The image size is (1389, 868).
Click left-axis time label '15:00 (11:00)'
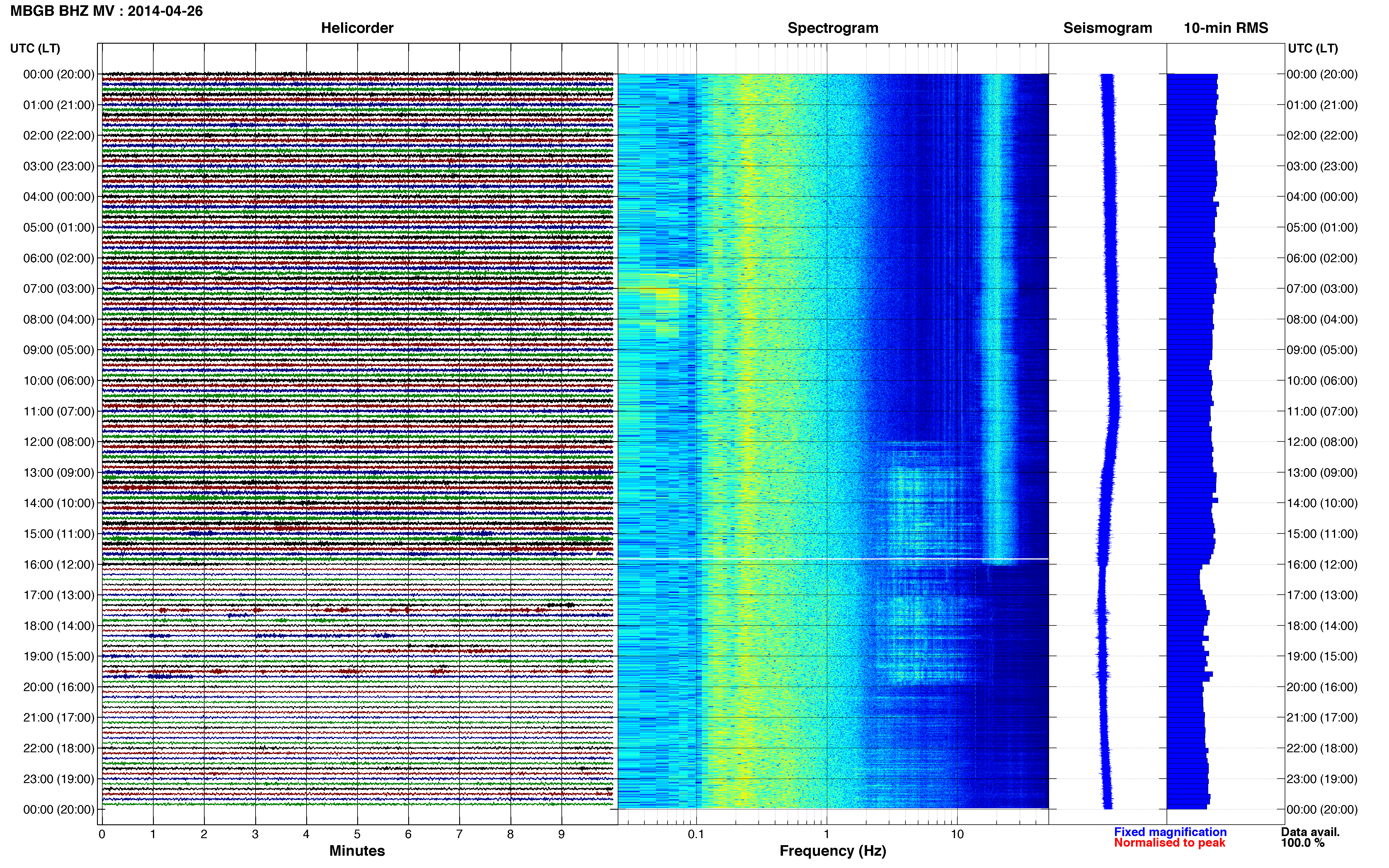pyautogui.click(x=59, y=534)
